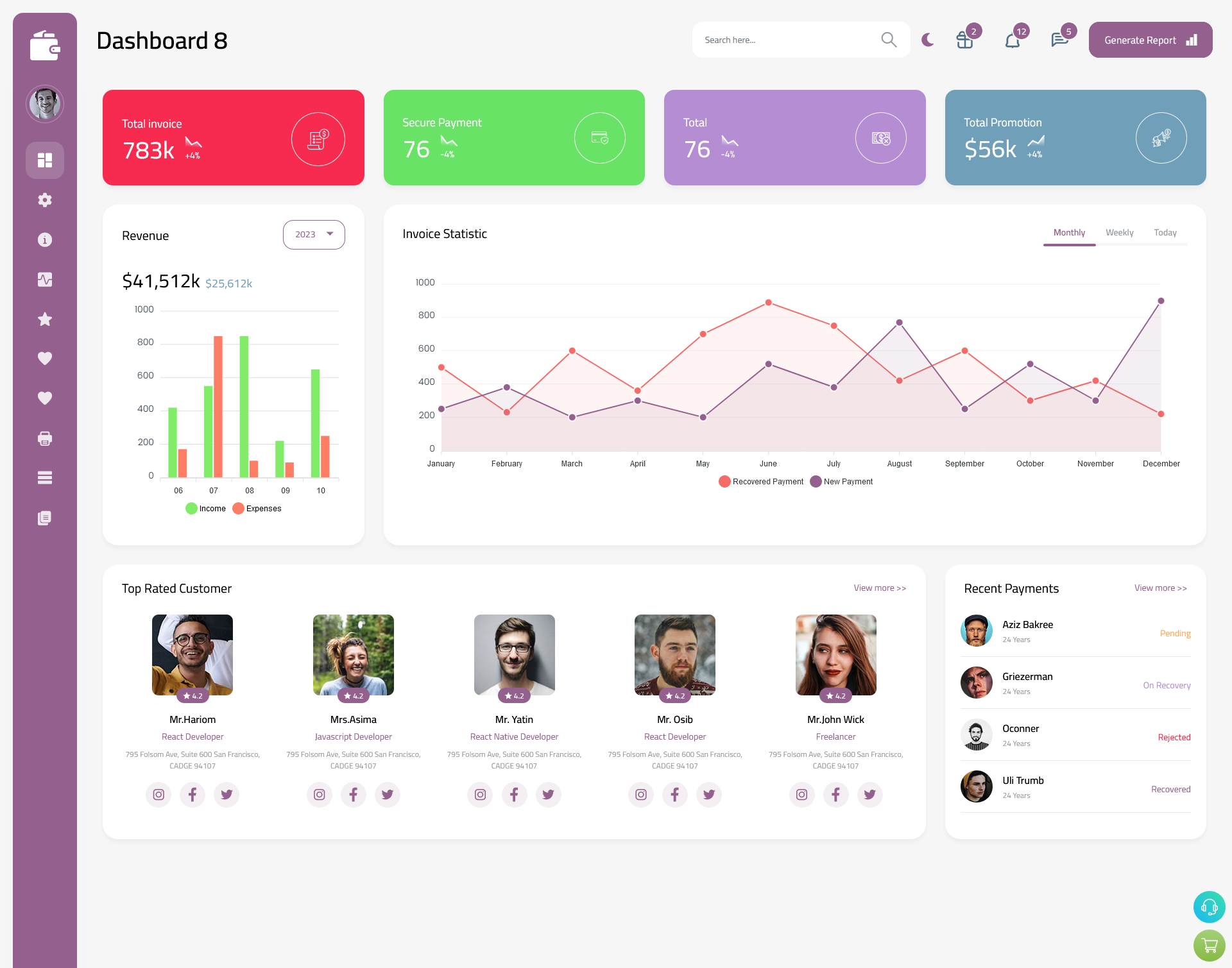Click the document/report icon in sidebar

coord(44,517)
